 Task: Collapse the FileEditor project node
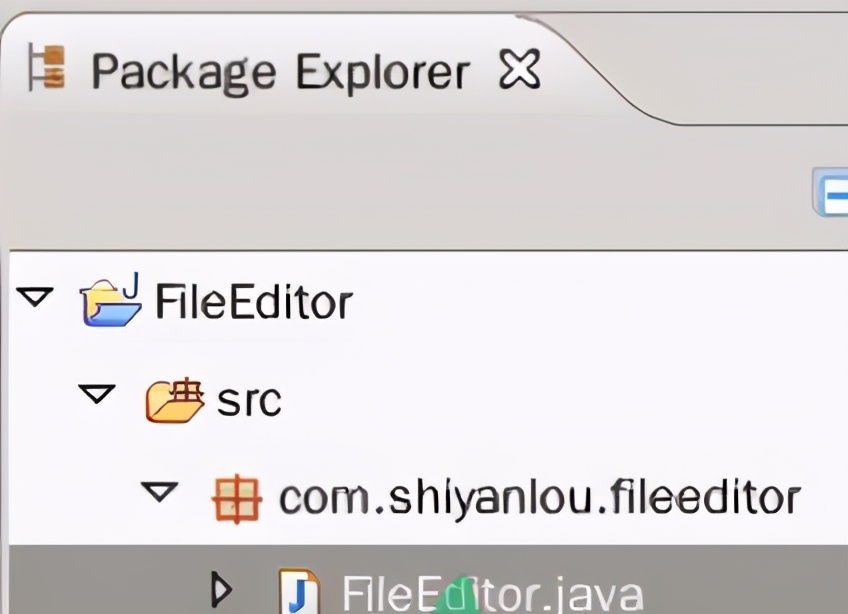coord(37,297)
